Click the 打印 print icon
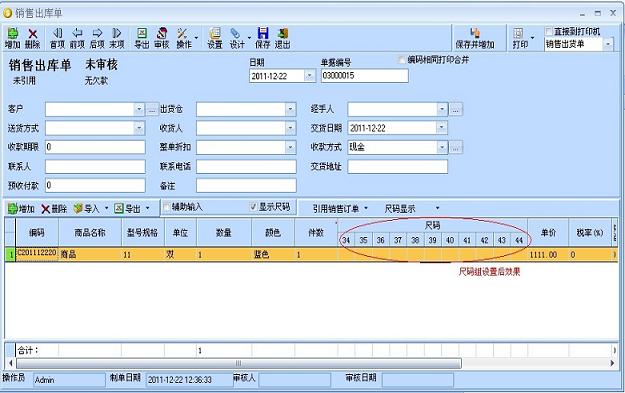The height and width of the screenshot is (393, 625). [520, 38]
